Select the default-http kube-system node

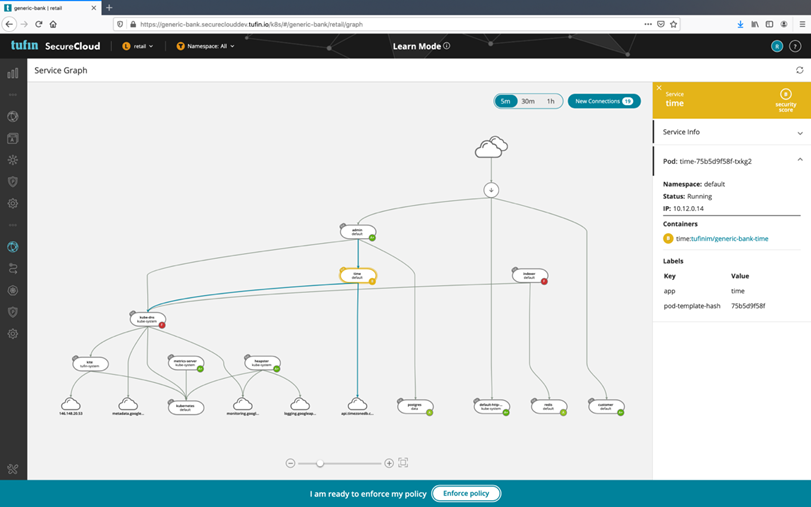click(491, 407)
